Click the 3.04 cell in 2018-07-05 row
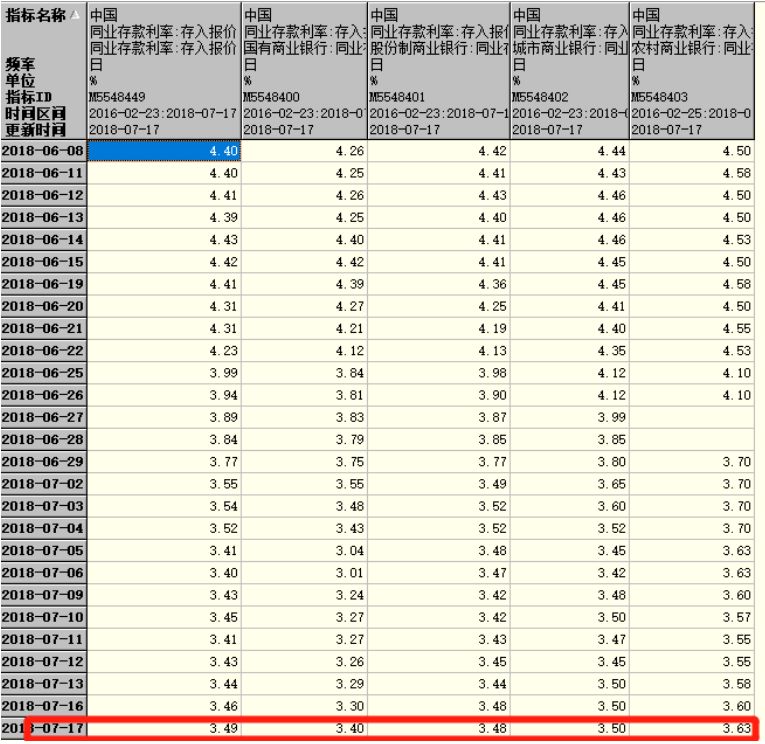This screenshot has height=744, width=765. tap(304, 550)
